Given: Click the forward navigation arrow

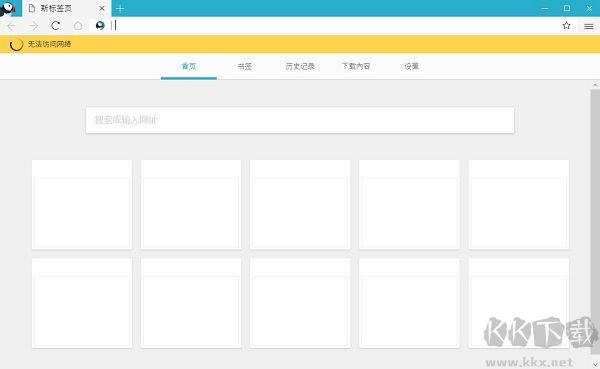Looking at the screenshot, I should tap(34, 26).
